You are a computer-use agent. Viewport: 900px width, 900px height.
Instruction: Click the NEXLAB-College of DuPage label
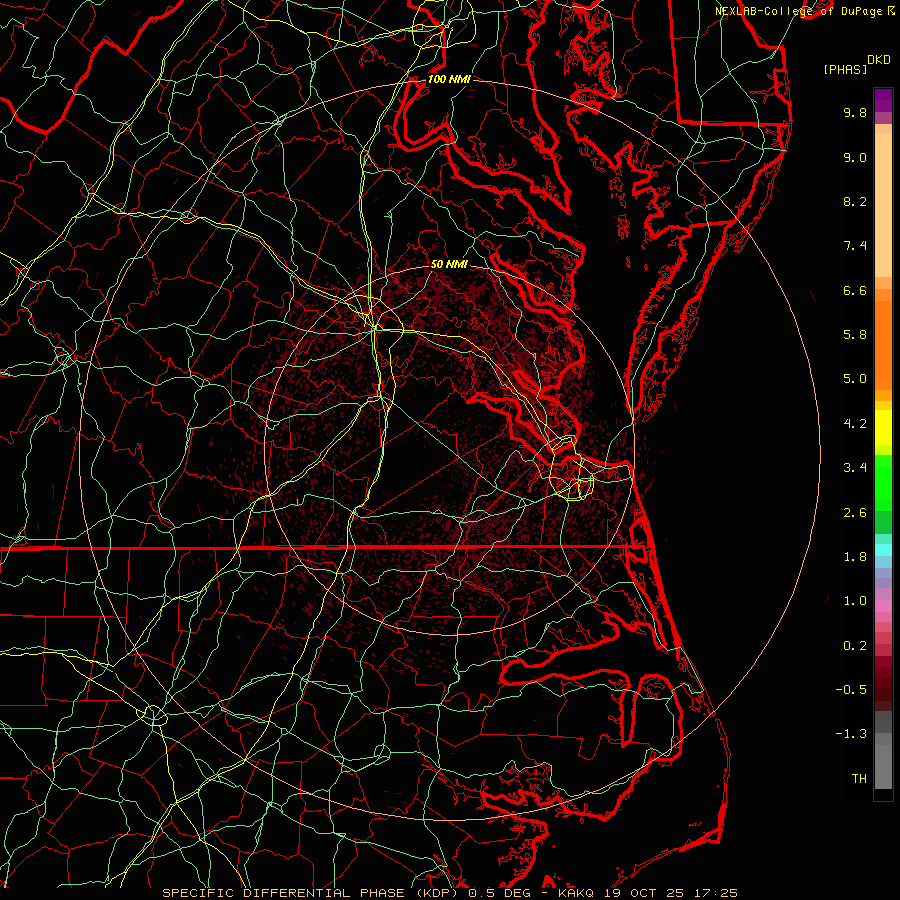801,11
